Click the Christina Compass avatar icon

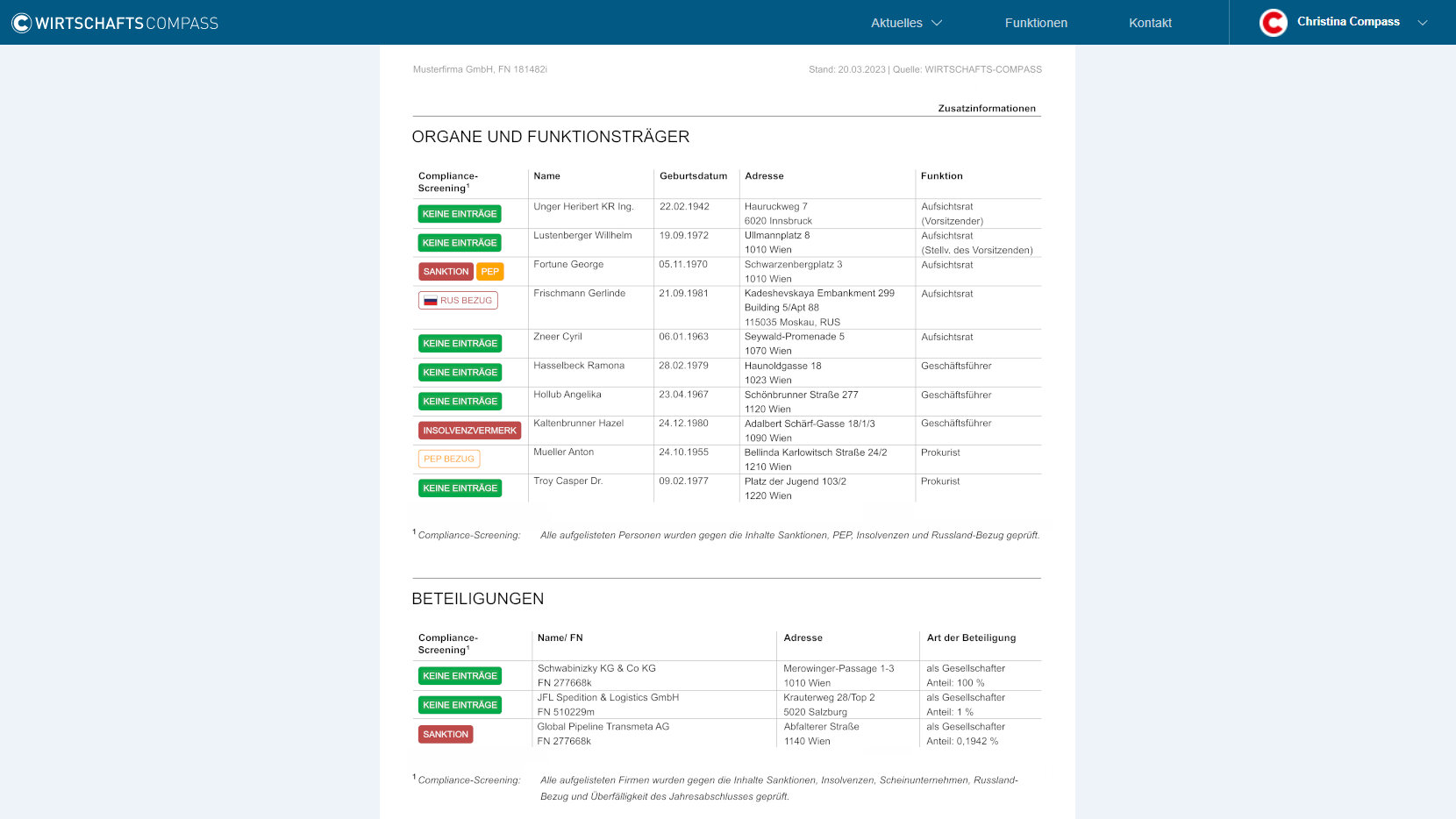(1273, 22)
